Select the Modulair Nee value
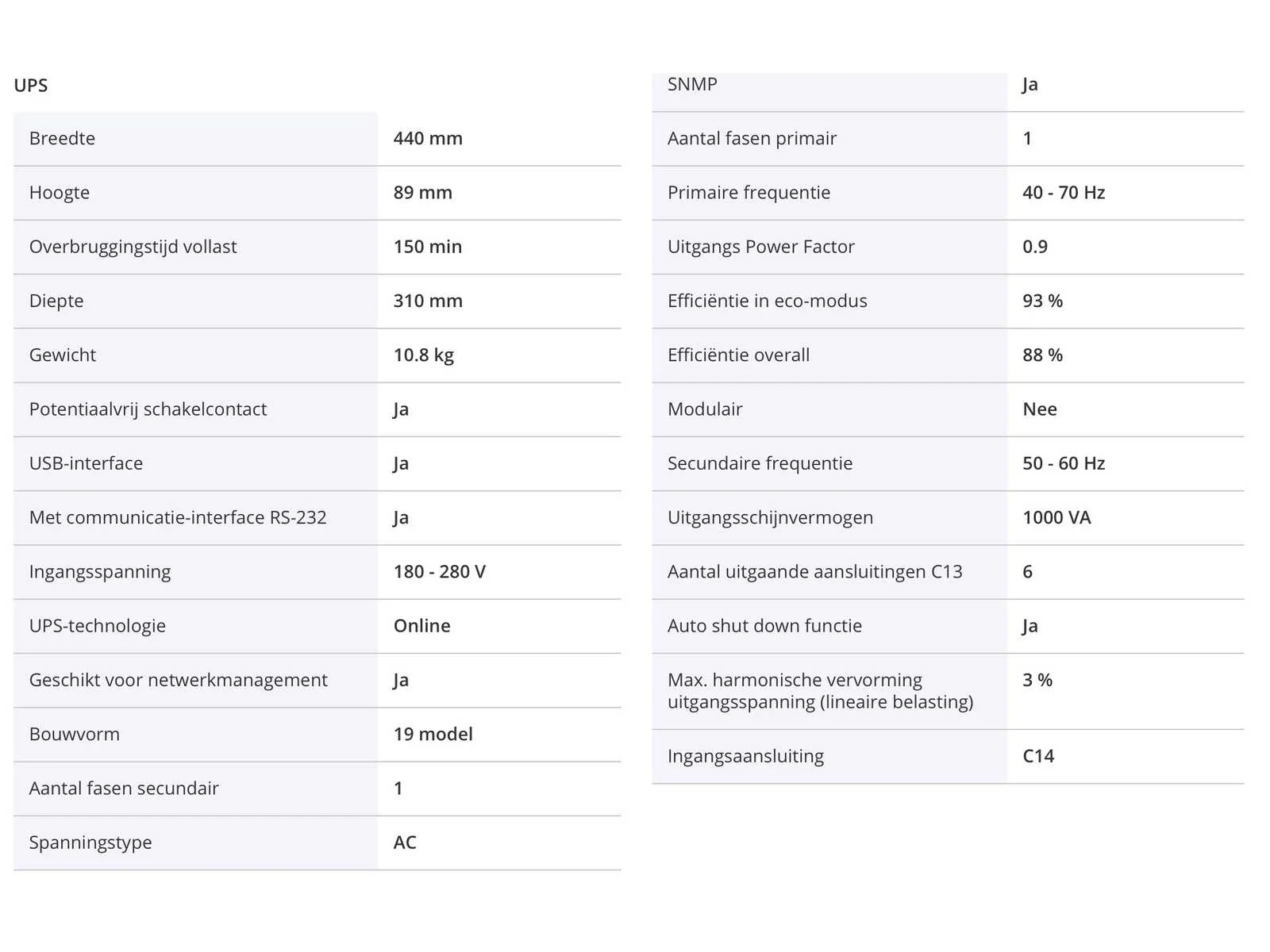The height and width of the screenshot is (952, 1270). [x=1040, y=409]
